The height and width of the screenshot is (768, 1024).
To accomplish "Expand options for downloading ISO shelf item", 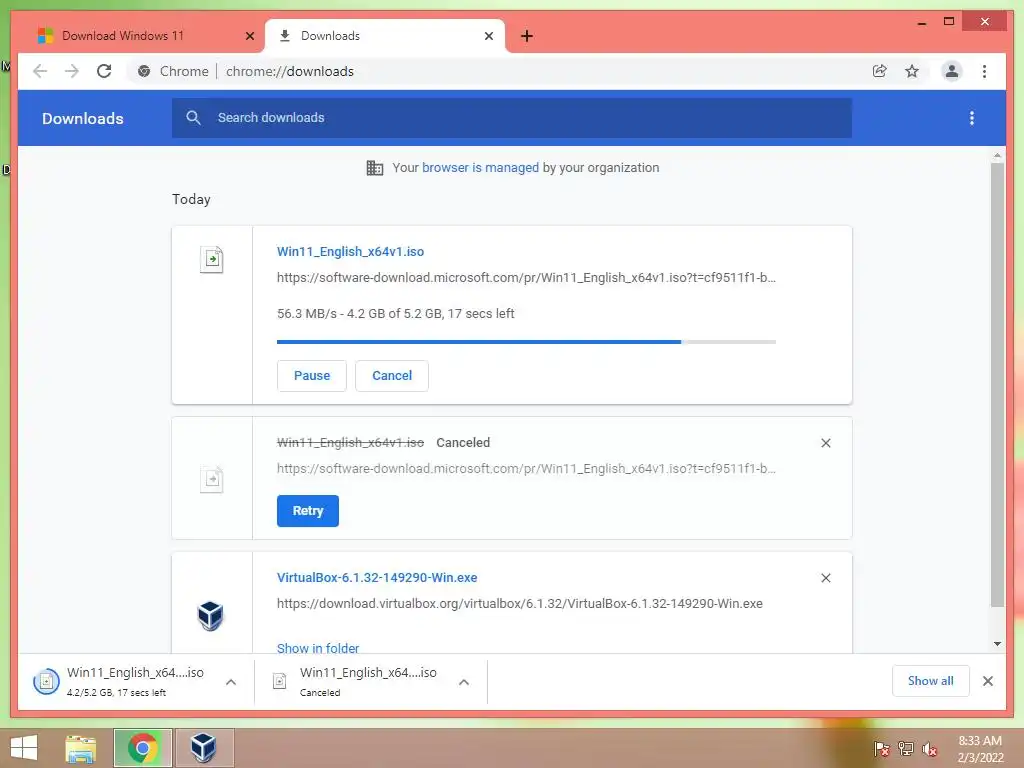I will [x=231, y=682].
